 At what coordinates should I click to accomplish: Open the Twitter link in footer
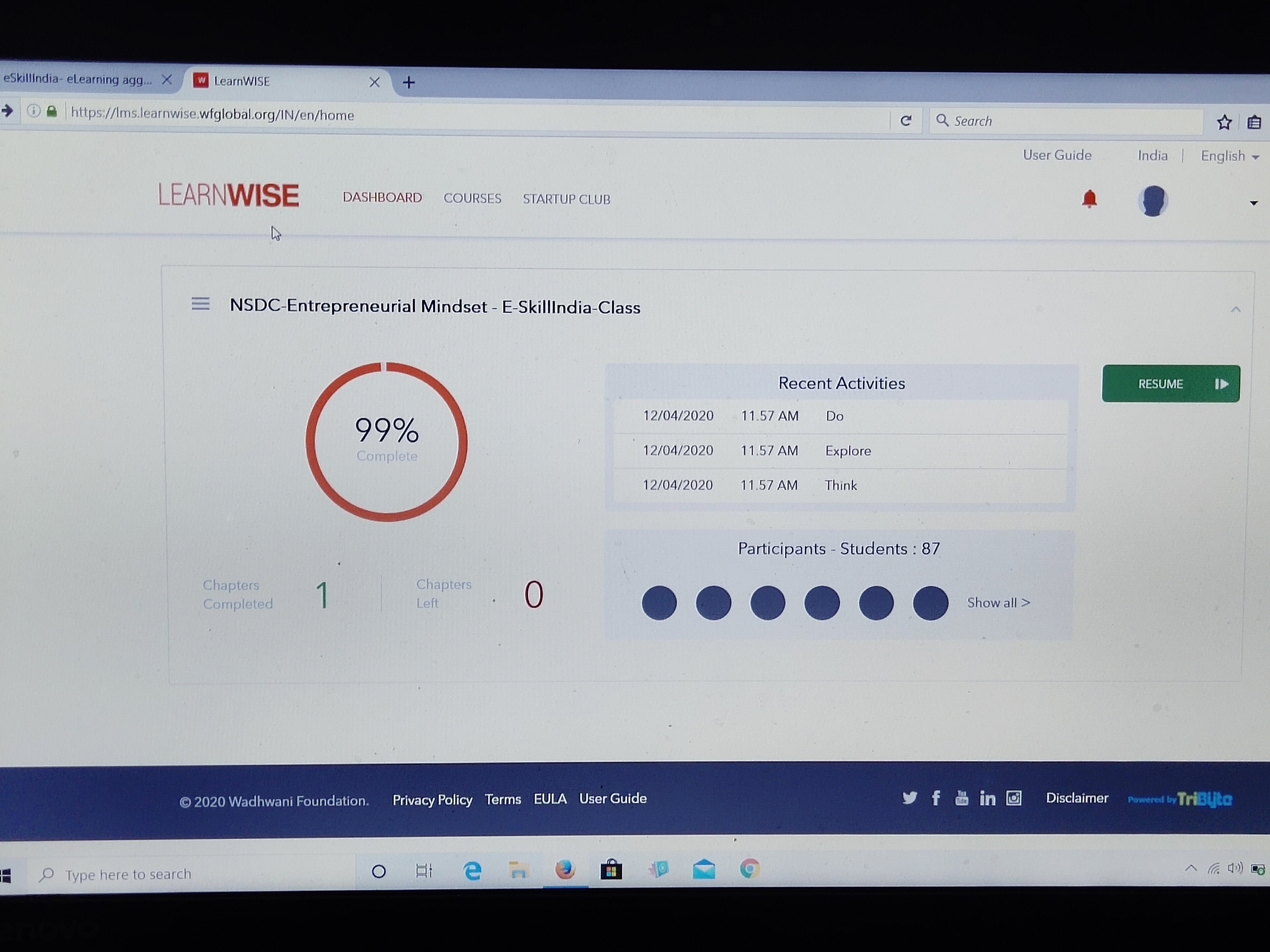coord(909,798)
